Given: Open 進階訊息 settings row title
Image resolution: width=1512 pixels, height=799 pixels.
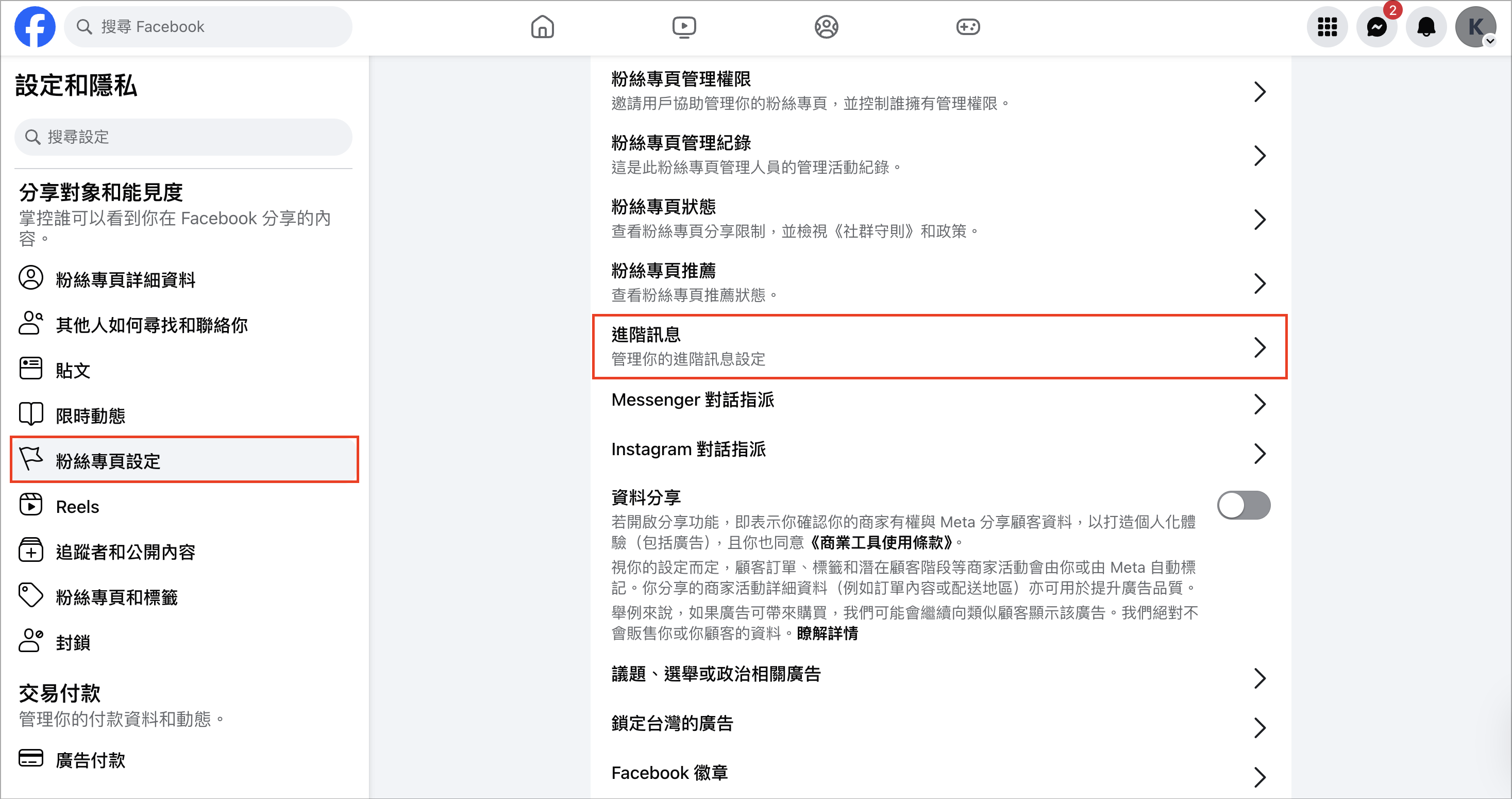Looking at the screenshot, I should pos(646,335).
